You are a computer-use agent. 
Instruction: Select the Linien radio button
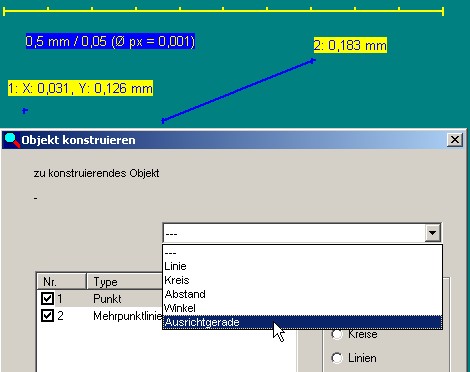(x=337, y=358)
